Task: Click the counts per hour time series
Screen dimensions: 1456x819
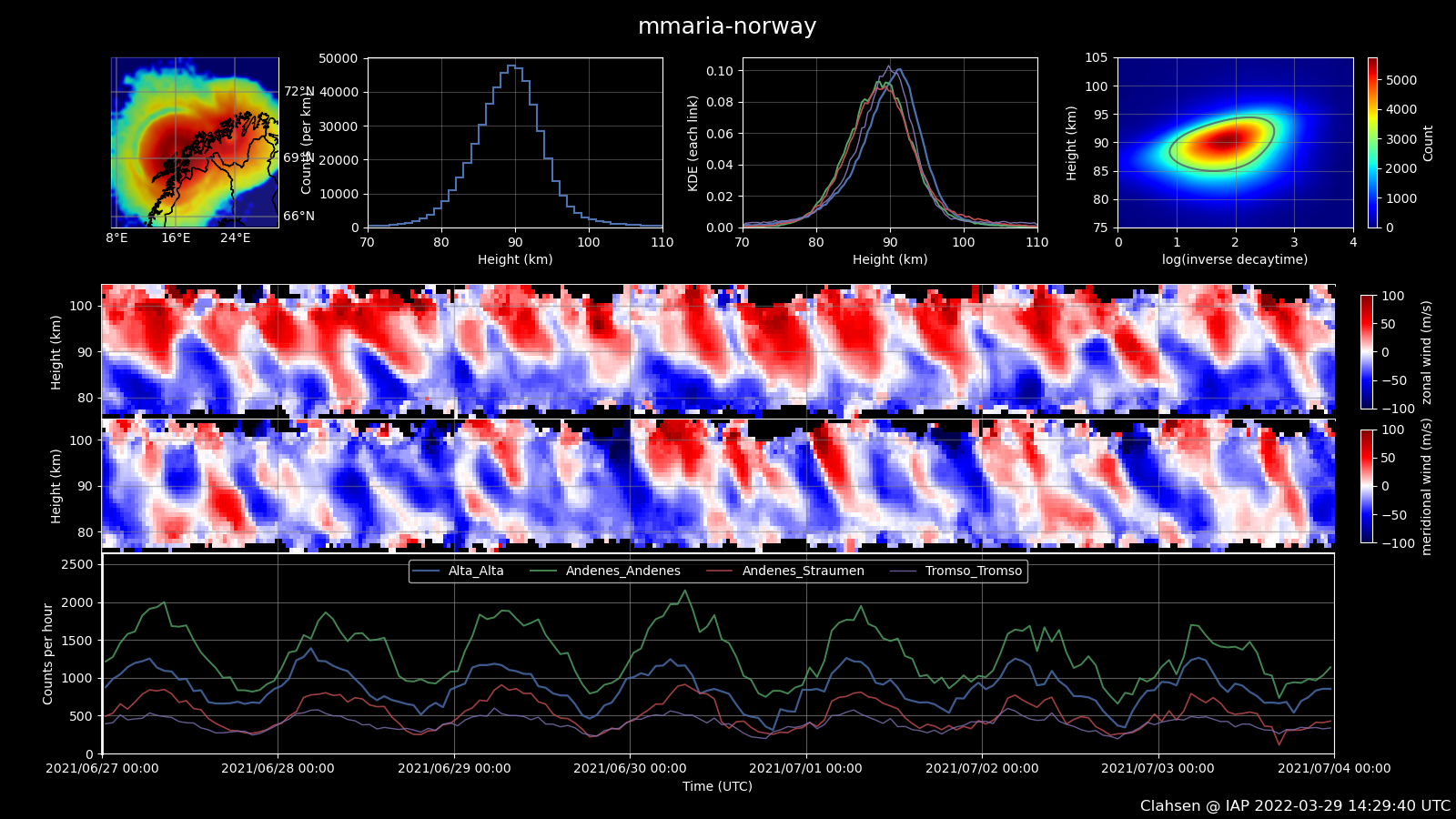Action: pos(718,653)
